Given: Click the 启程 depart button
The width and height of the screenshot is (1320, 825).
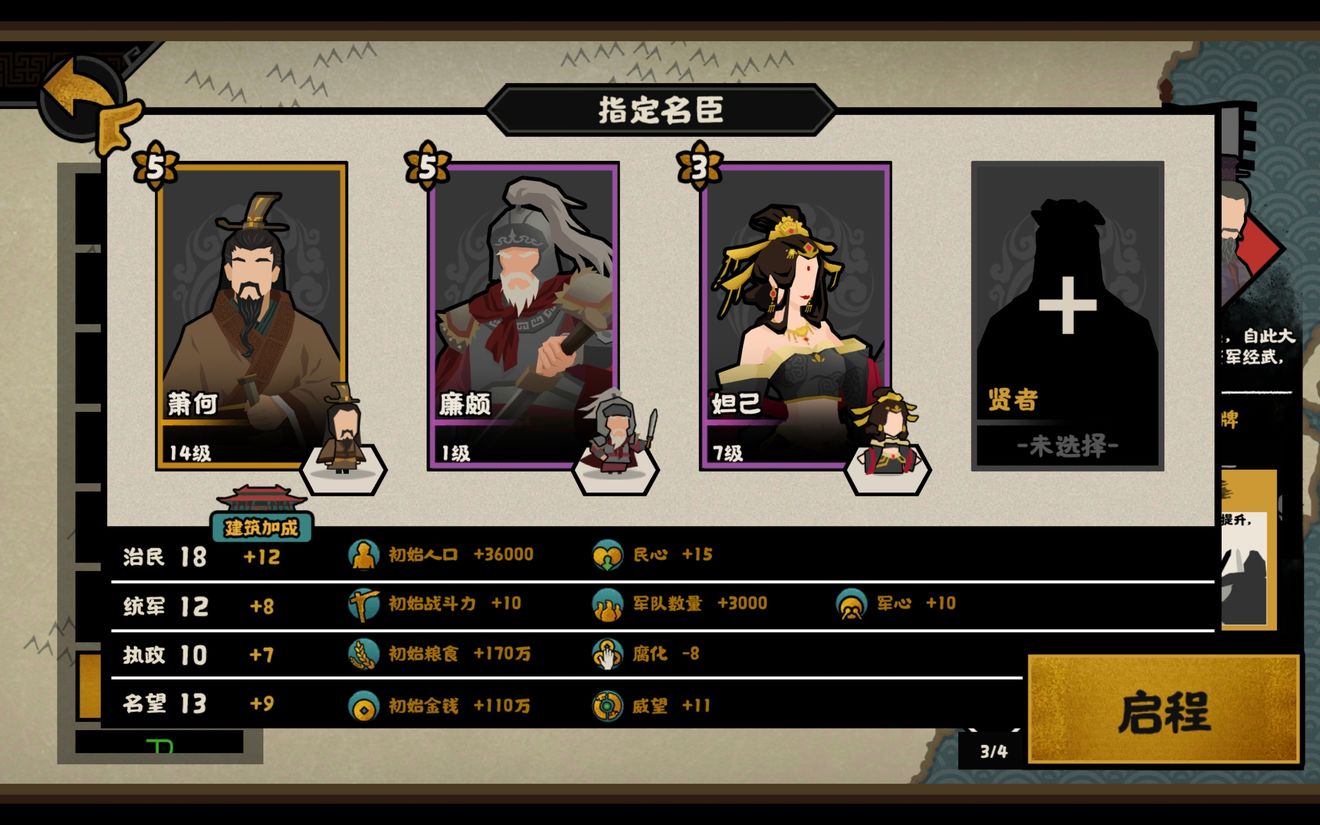Looking at the screenshot, I should pyautogui.click(x=1164, y=710).
